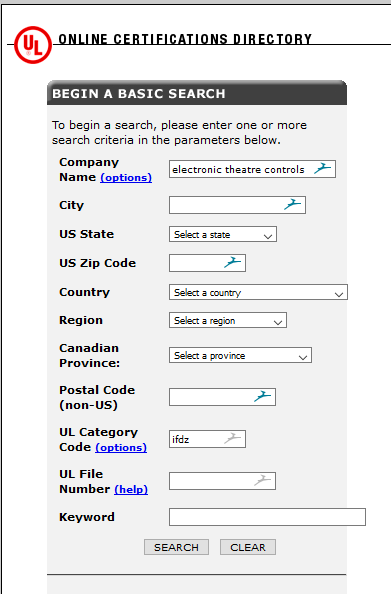Image resolution: width=391 pixels, height=594 pixels.
Task: Open the US State dropdown
Action: tap(223, 234)
